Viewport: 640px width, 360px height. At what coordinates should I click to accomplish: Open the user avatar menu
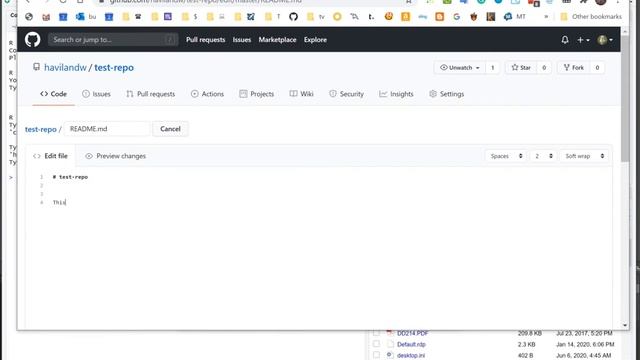(605, 40)
